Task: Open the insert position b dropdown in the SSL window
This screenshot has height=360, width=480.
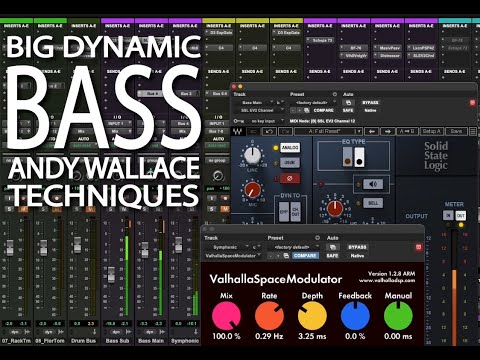Action: click(x=280, y=103)
